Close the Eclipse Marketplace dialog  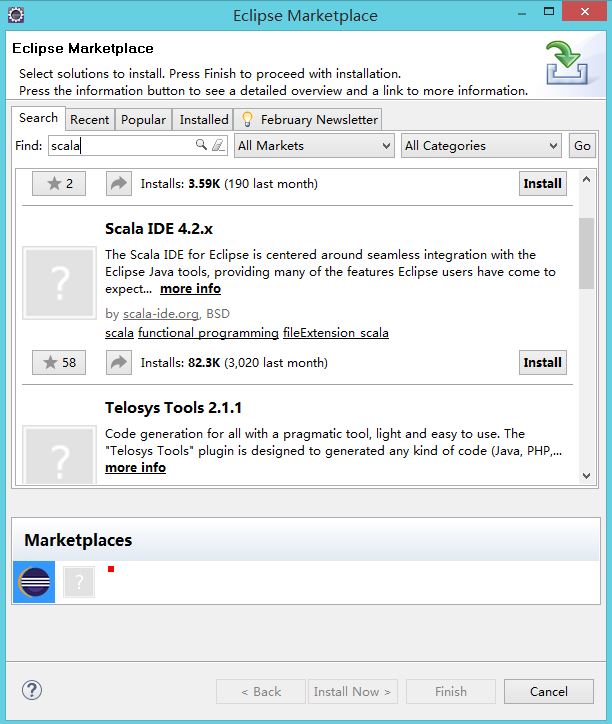(584, 12)
